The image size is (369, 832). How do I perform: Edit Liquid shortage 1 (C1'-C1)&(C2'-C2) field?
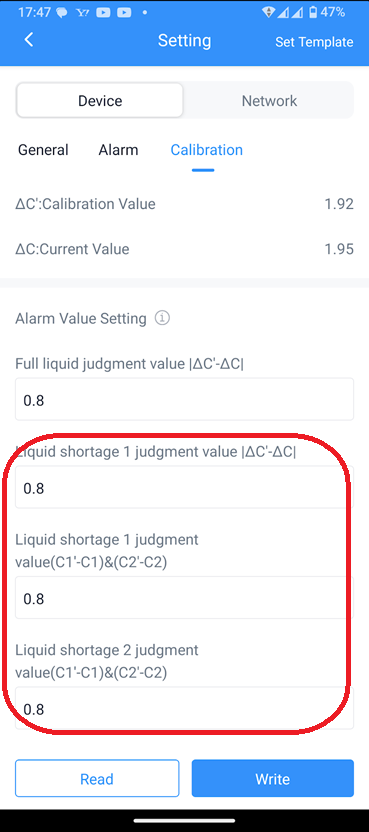click(x=184, y=598)
